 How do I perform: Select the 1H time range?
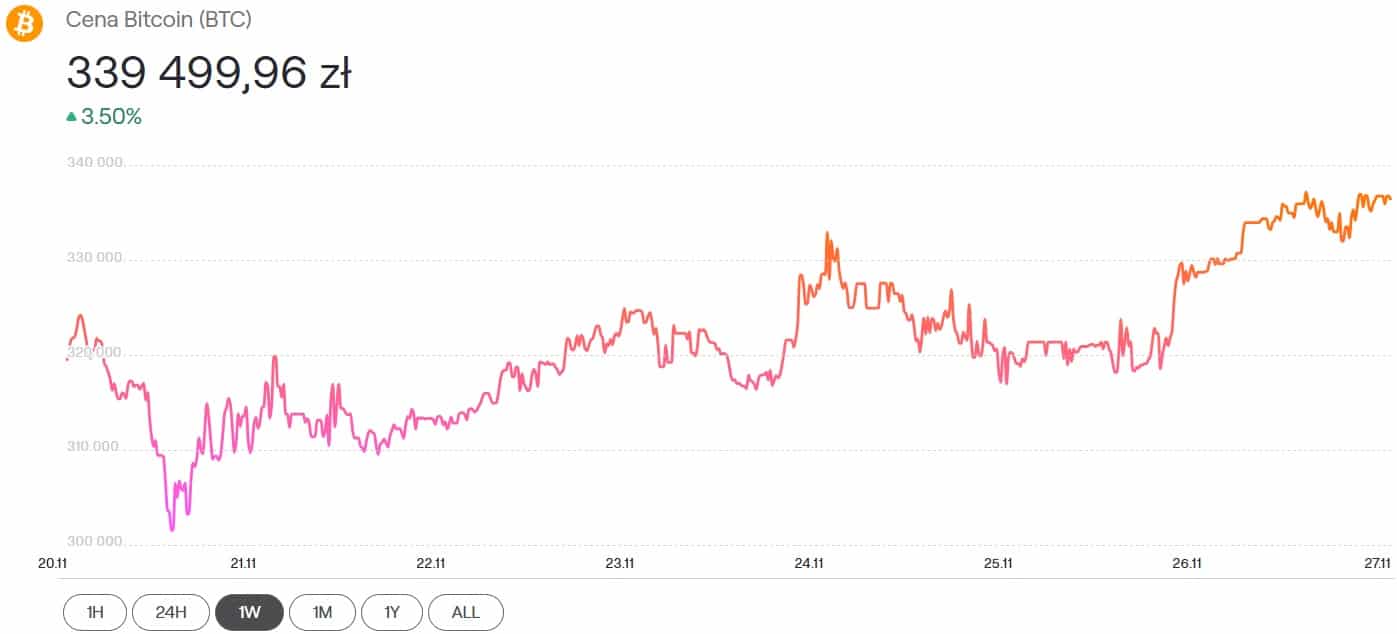click(x=95, y=612)
